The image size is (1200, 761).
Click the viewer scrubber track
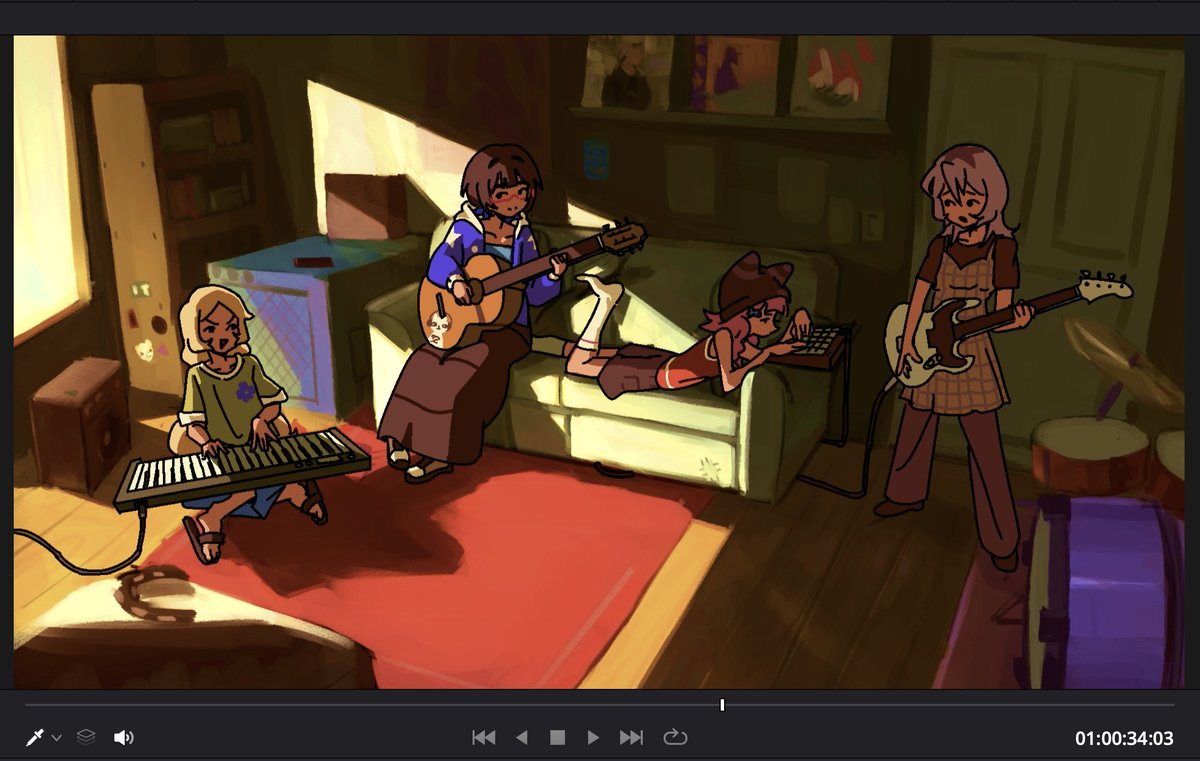click(600, 705)
